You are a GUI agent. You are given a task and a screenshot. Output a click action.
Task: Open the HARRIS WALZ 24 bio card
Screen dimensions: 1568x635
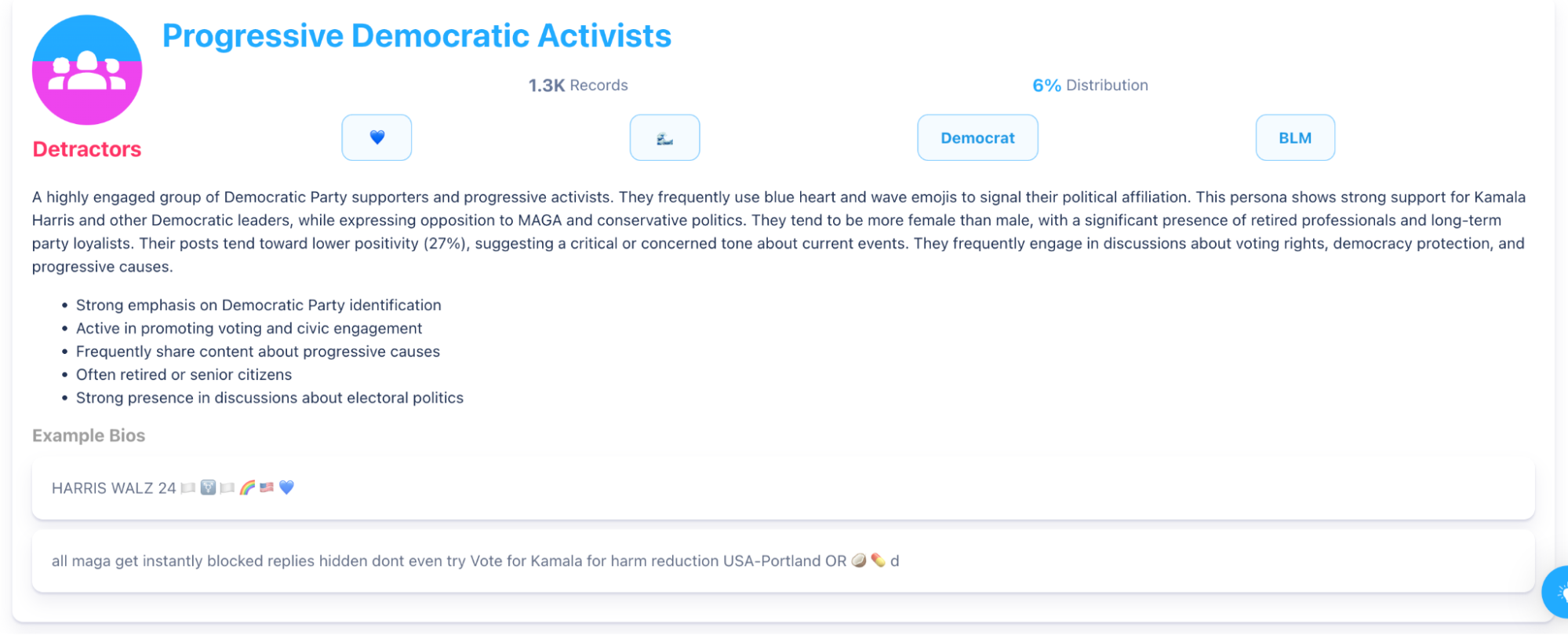click(783, 488)
